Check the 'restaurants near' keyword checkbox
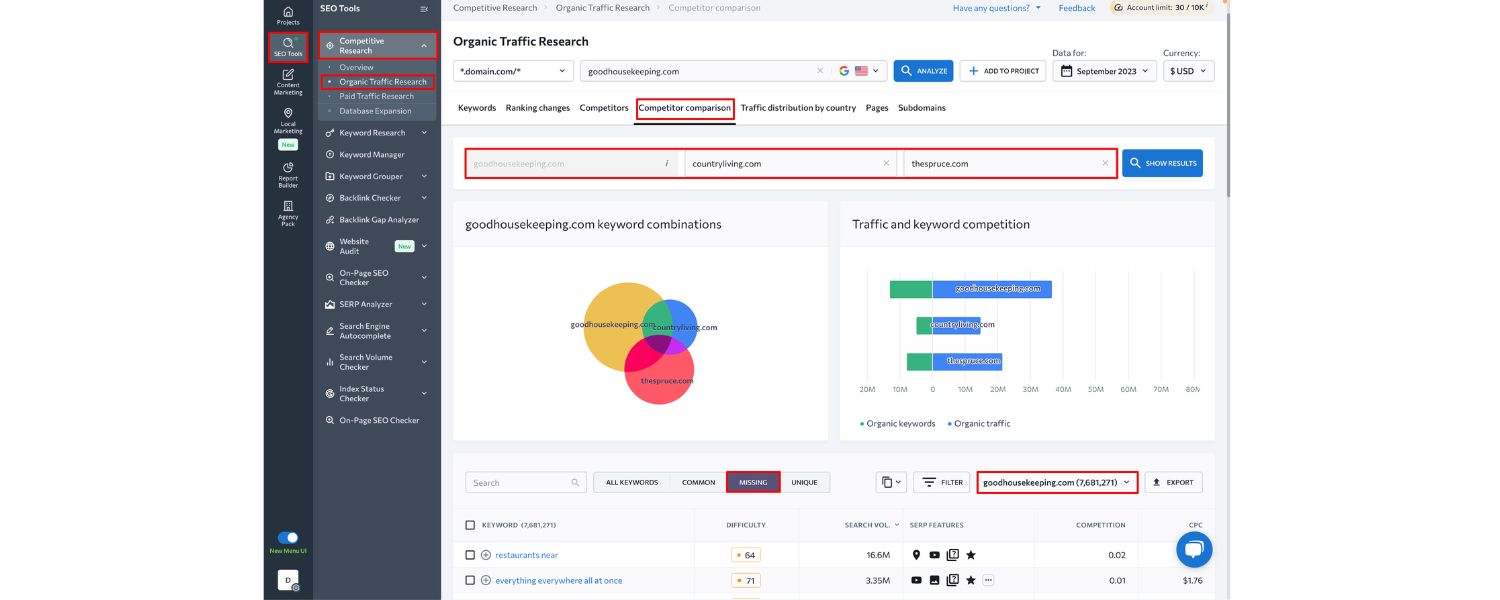1500x600 pixels. tap(468, 553)
